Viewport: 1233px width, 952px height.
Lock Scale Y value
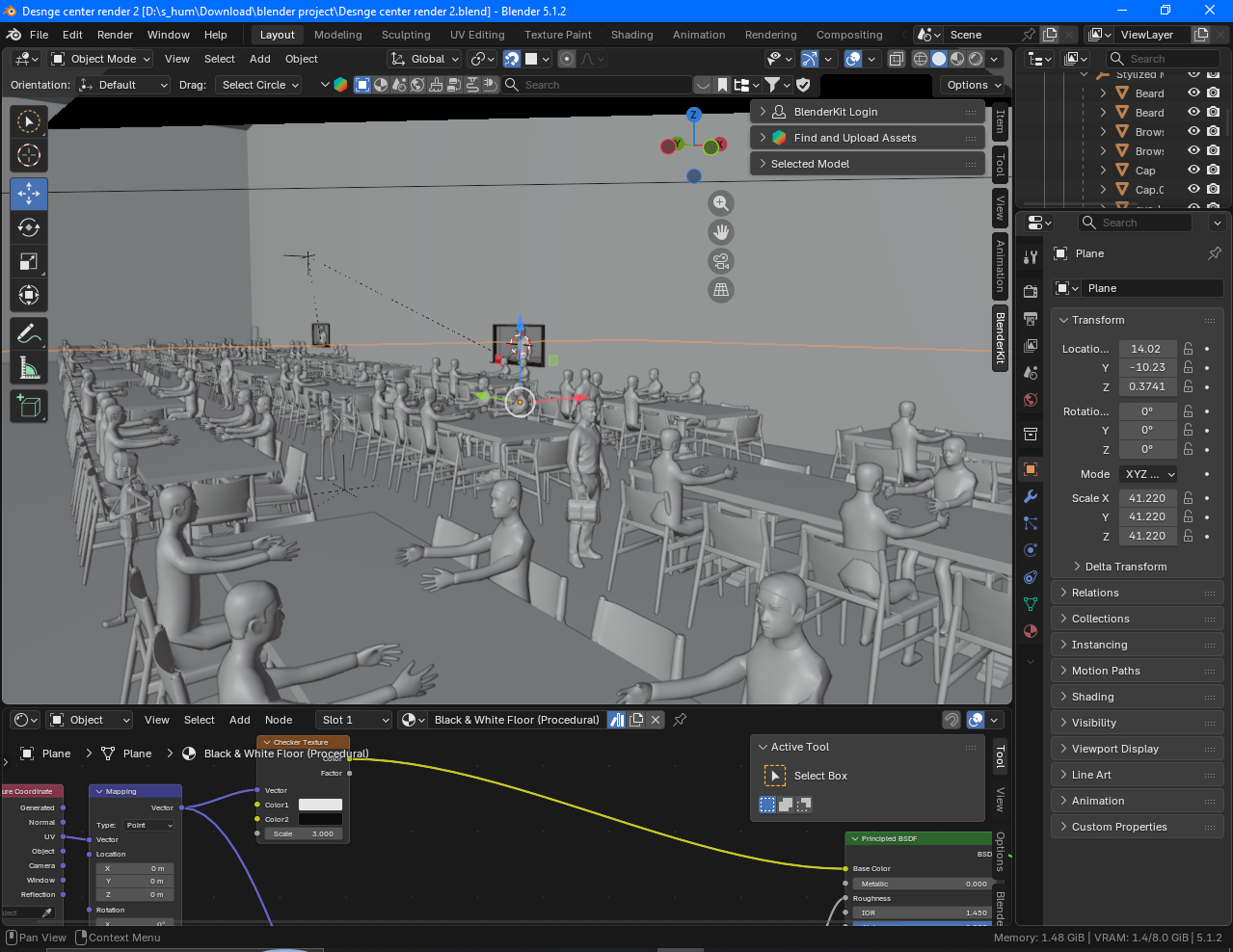pos(1188,516)
